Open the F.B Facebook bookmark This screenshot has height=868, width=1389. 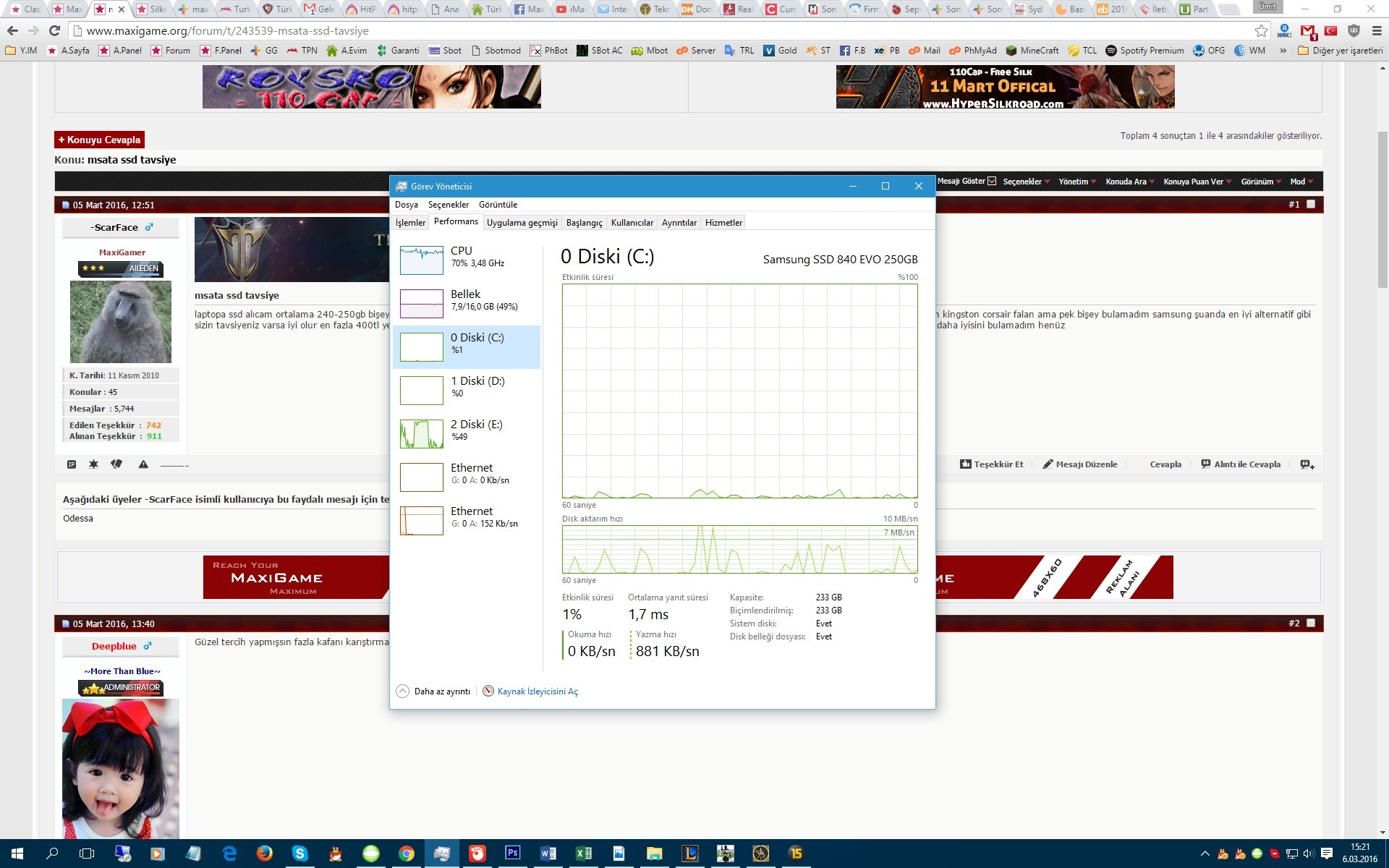[852, 51]
